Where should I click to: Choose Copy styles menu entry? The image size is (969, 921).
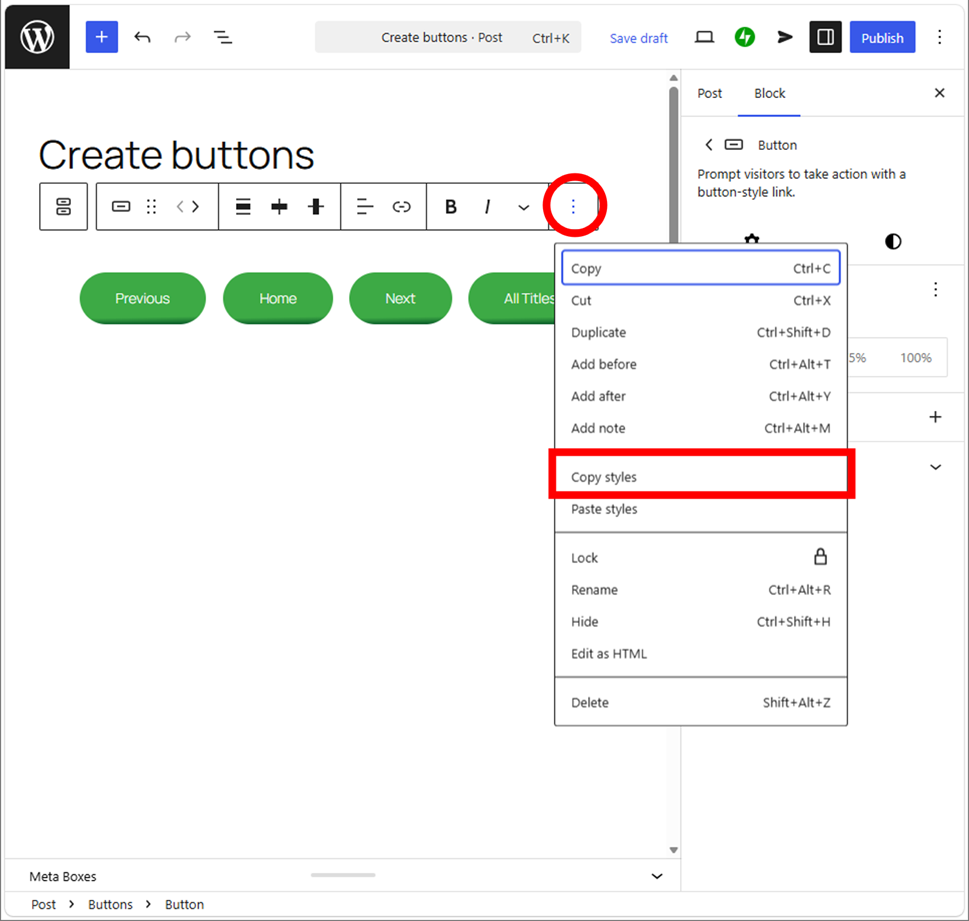coord(701,477)
